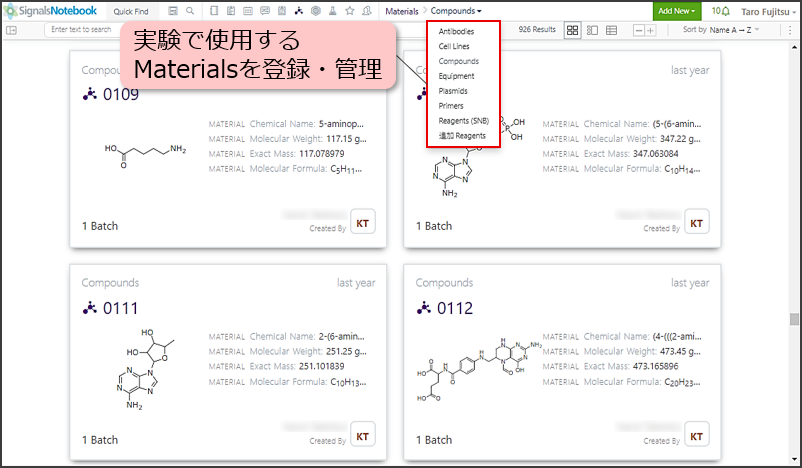Screen dimensions: 802x468
Task: Toggle the left sidebar panel icon
Action: pos(11,30)
